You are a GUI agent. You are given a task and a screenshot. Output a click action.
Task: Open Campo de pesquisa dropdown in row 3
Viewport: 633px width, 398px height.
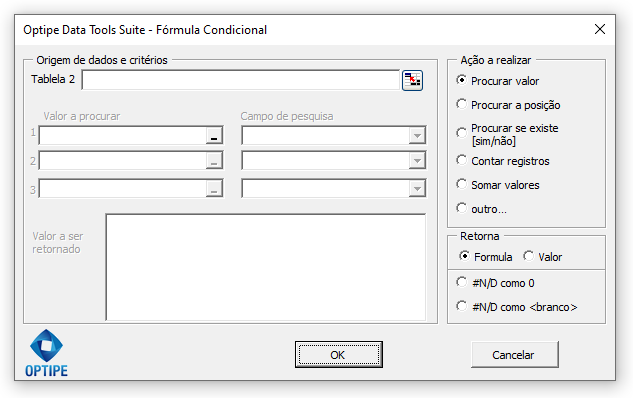(417, 189)
